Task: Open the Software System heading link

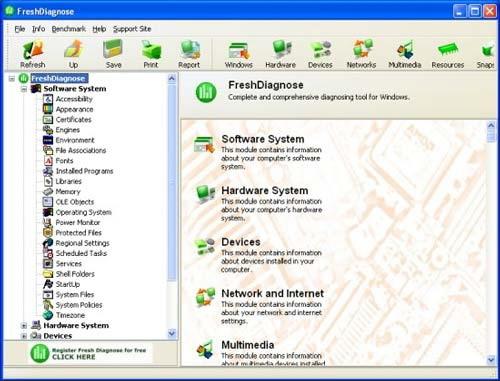Action: point(263,139)
